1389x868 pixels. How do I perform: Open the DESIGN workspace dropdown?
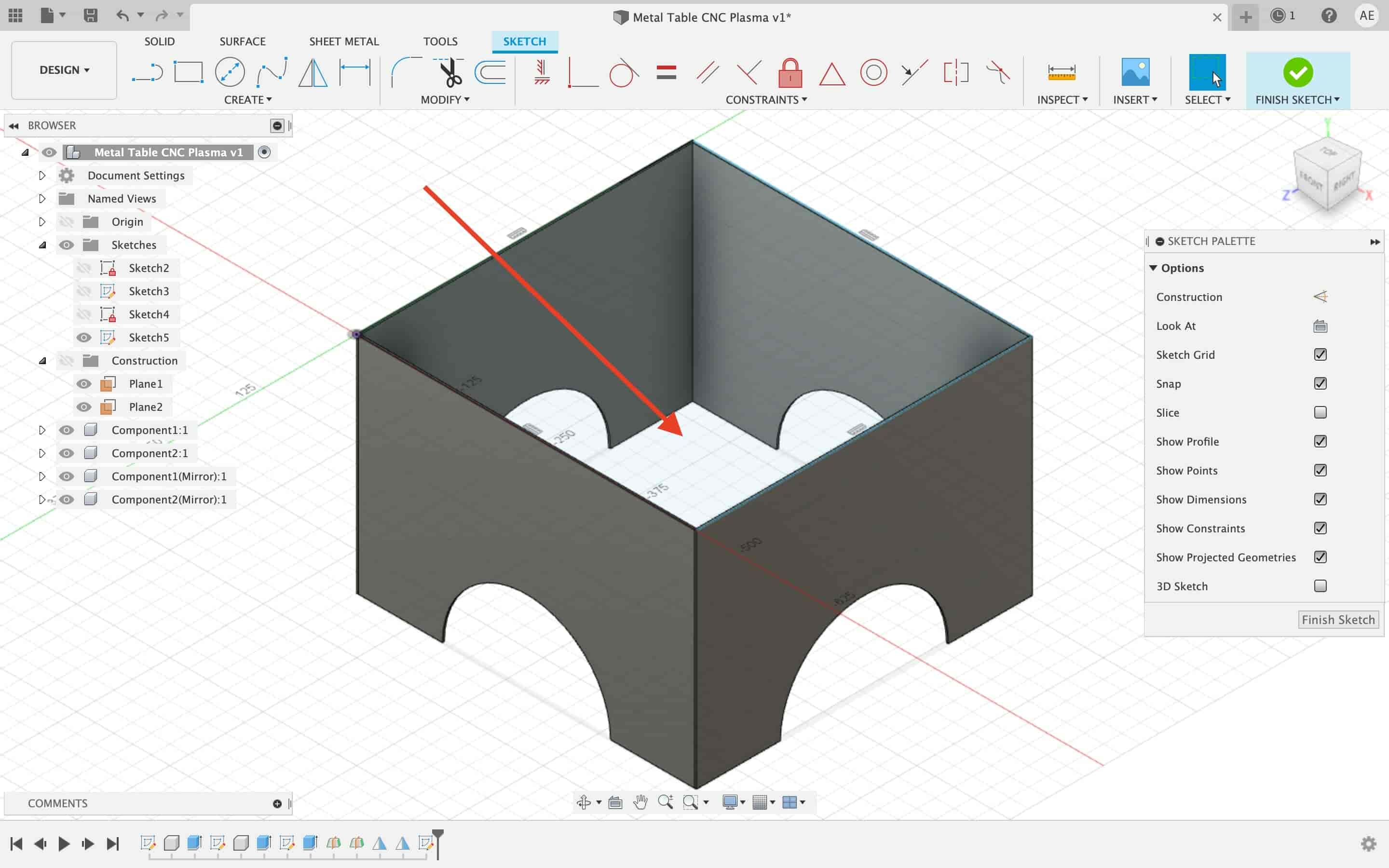[64, 70]
